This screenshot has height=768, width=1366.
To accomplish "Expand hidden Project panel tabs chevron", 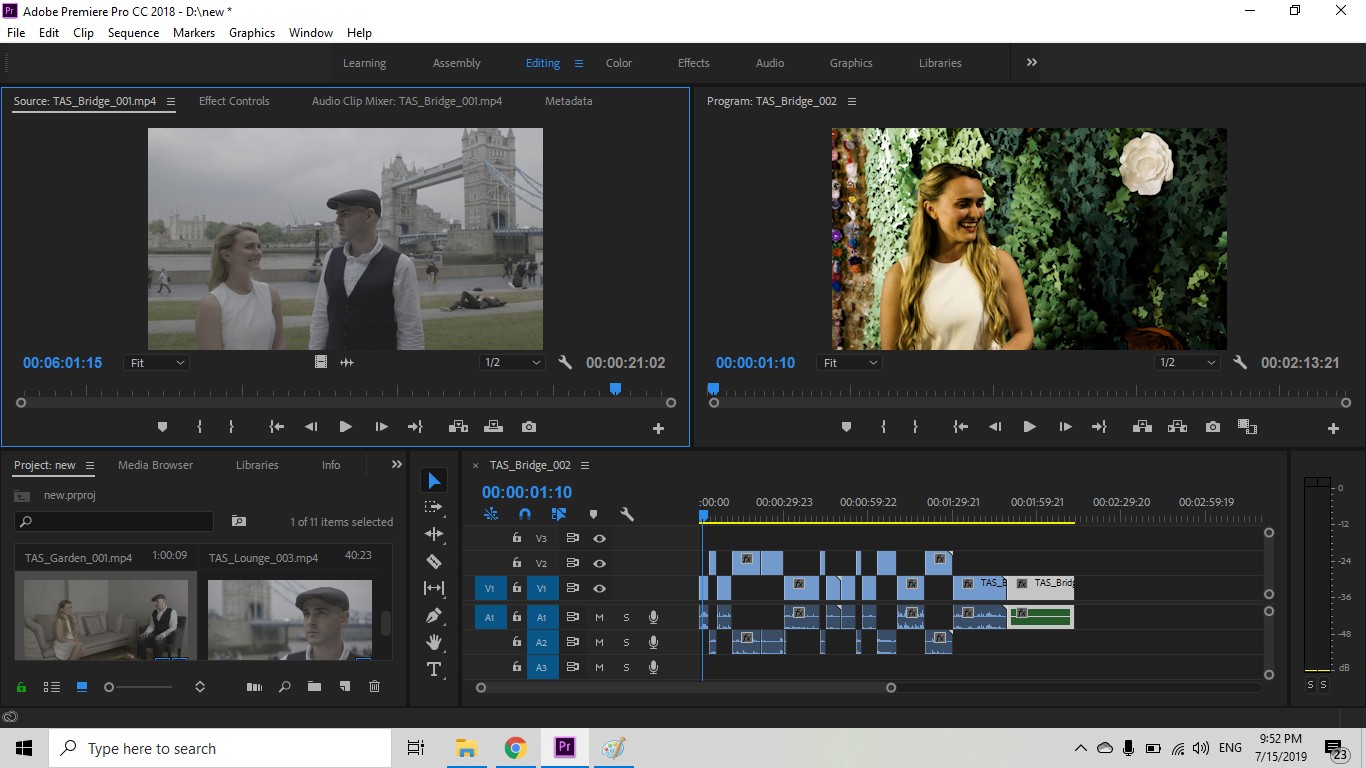I will (x=396, y=465).
